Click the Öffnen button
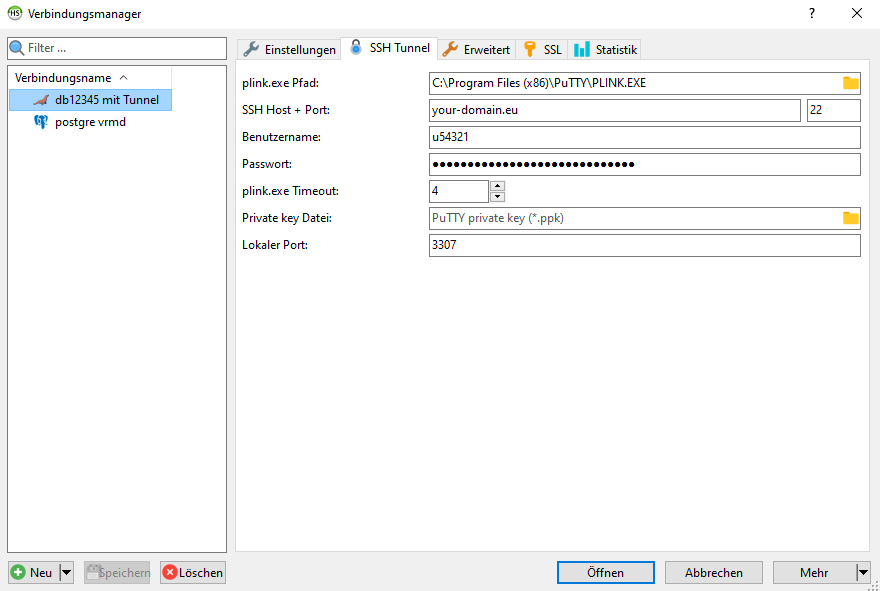This screenshot has width=880, height=591. (606, 572)
